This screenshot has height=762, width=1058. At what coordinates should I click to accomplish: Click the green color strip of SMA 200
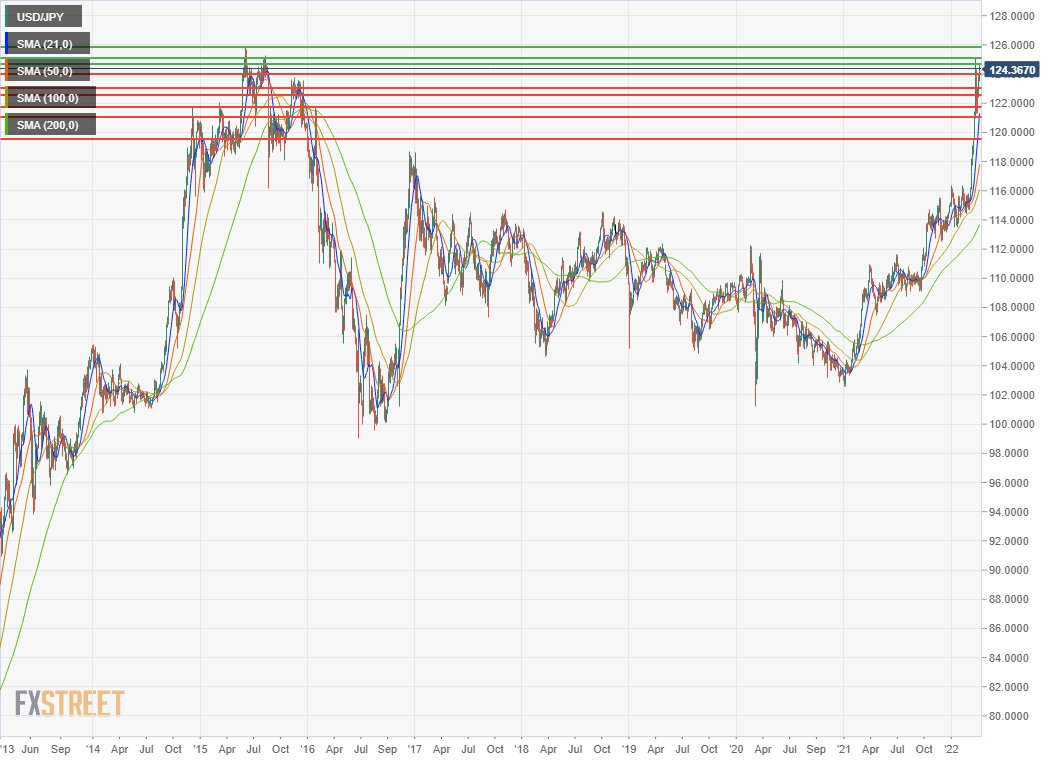point(7,125)
